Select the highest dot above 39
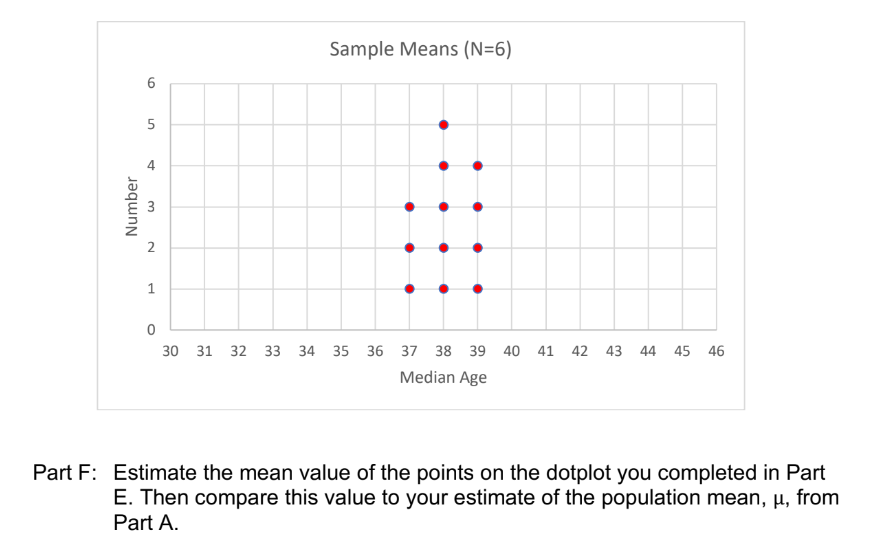This screenshot has width=882, height=541. click(477, 166)
